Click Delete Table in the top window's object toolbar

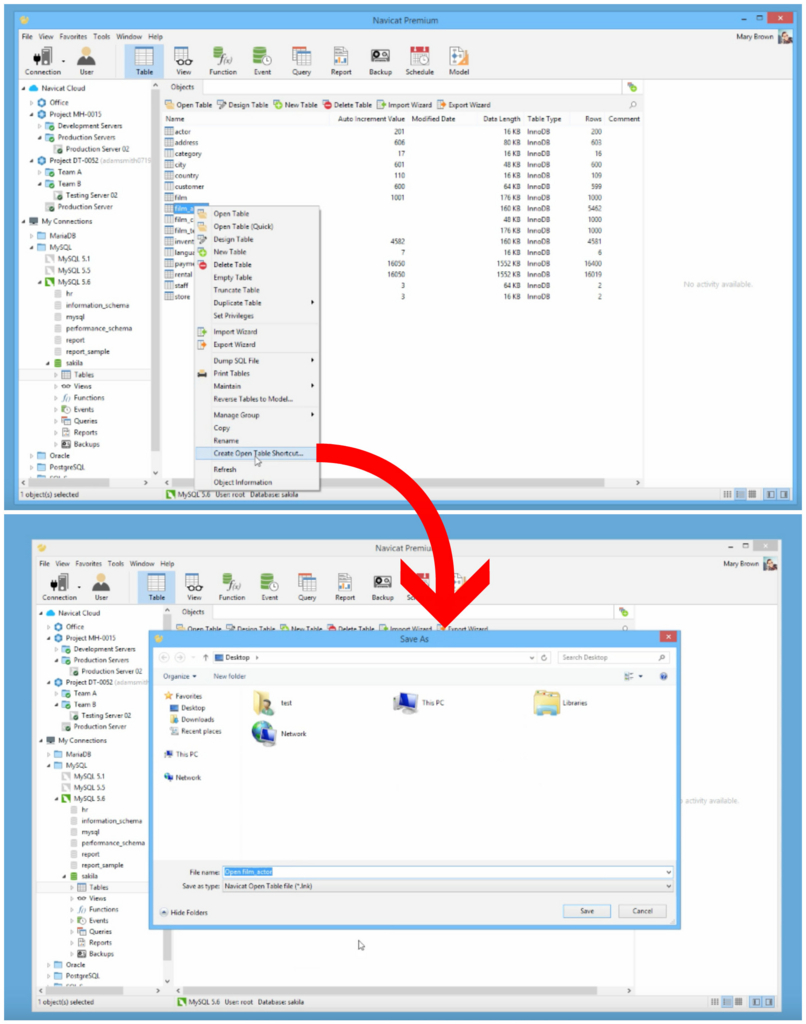[347, 104]
